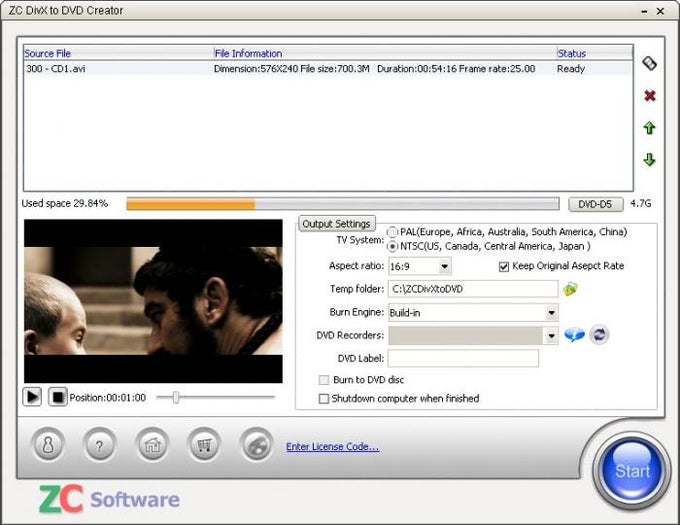This screenshot has width=680, height=525.
Task: Open the Enter License Code link
Action: [333, 447]
